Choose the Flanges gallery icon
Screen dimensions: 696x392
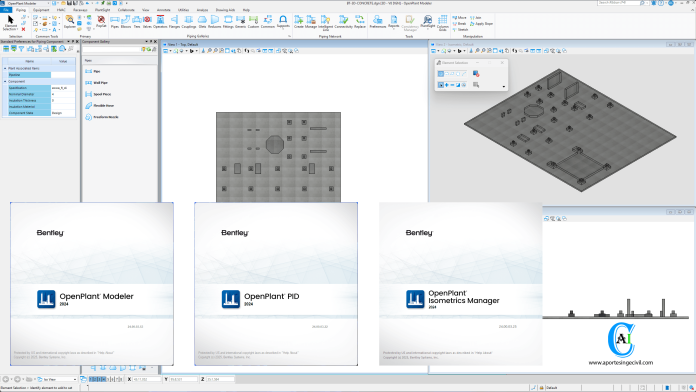tap(174, 21)
